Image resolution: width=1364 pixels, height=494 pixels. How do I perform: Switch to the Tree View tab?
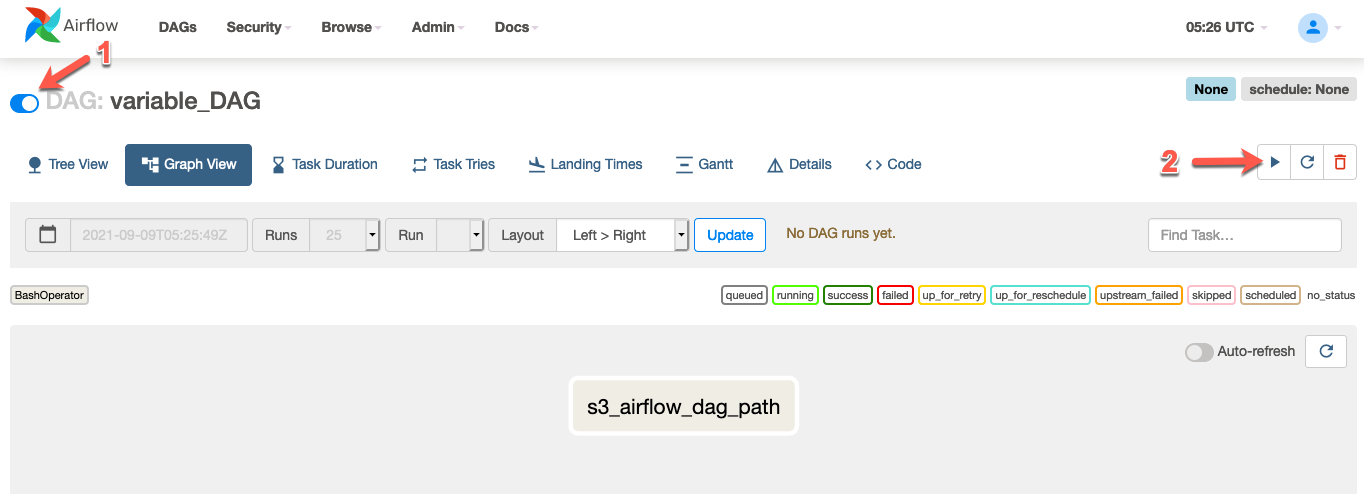click(x=67, y=164)
